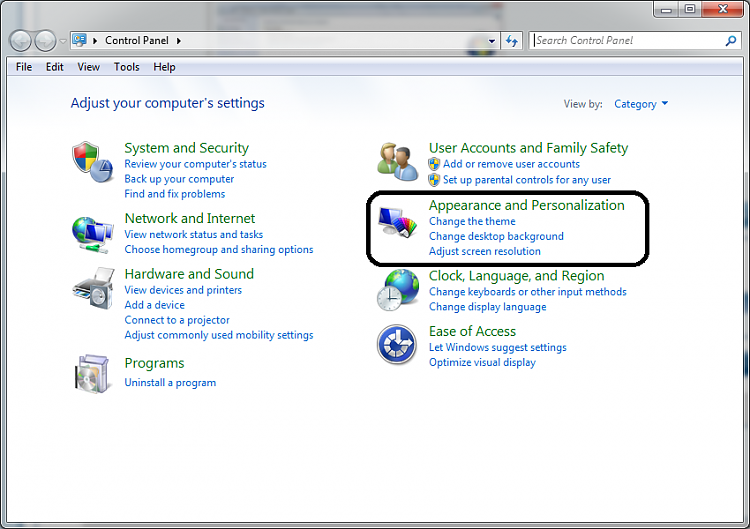Image resolution: width=750 pixels, height=529 pixels.
Task: Open the User Accounts people icon
Action: (x=397, y=162)
